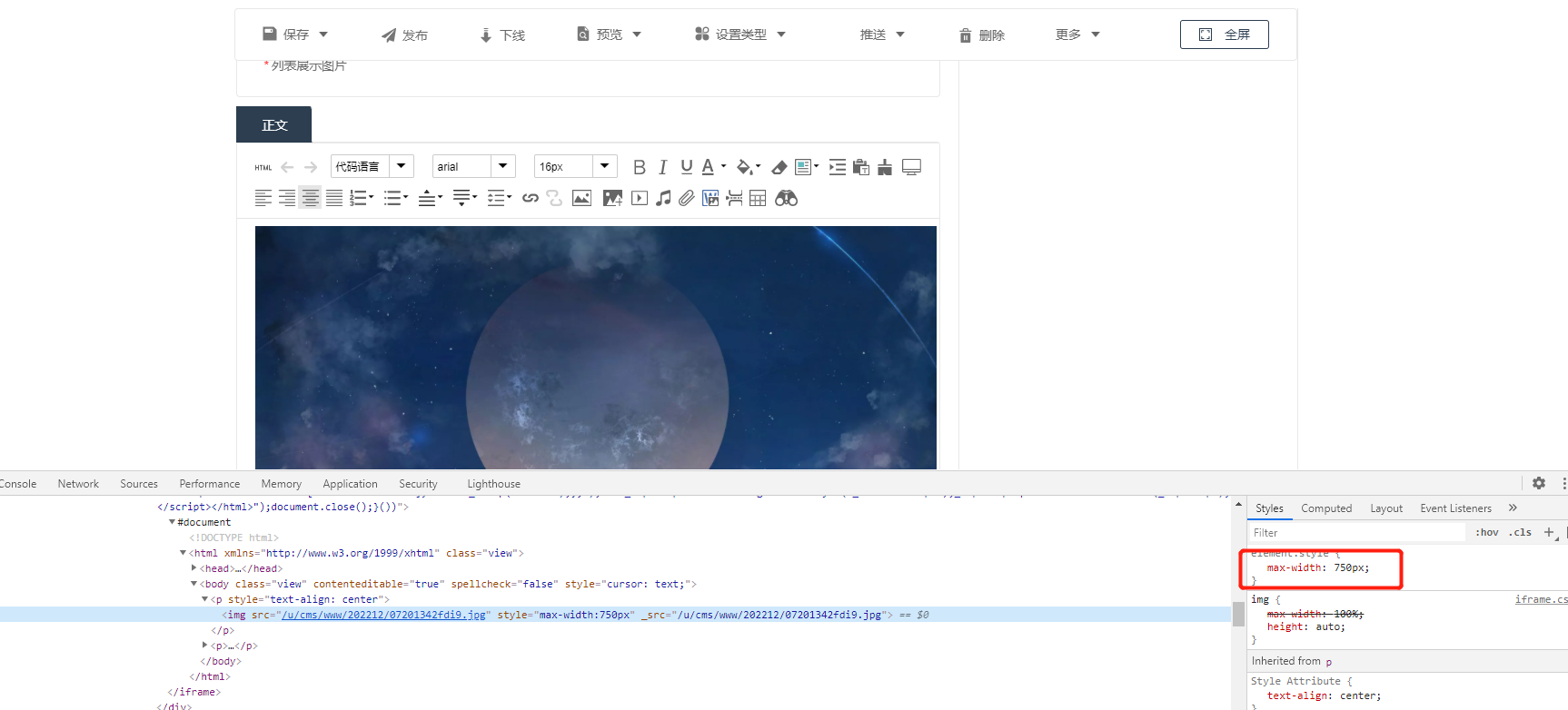Click the single image insert icon
Image resolution: width=1568 pixels, height=710 pixels.
pos(581,198)
